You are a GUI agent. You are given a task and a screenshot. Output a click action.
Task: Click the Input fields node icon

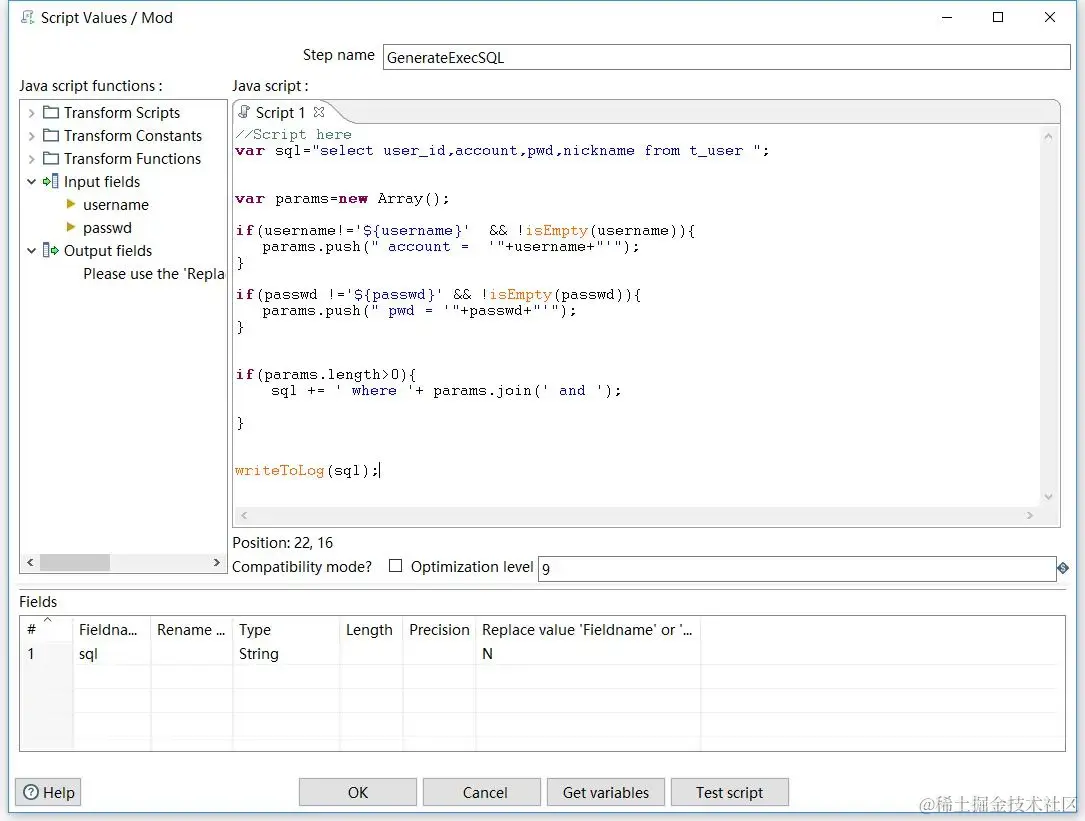[51, 181]
